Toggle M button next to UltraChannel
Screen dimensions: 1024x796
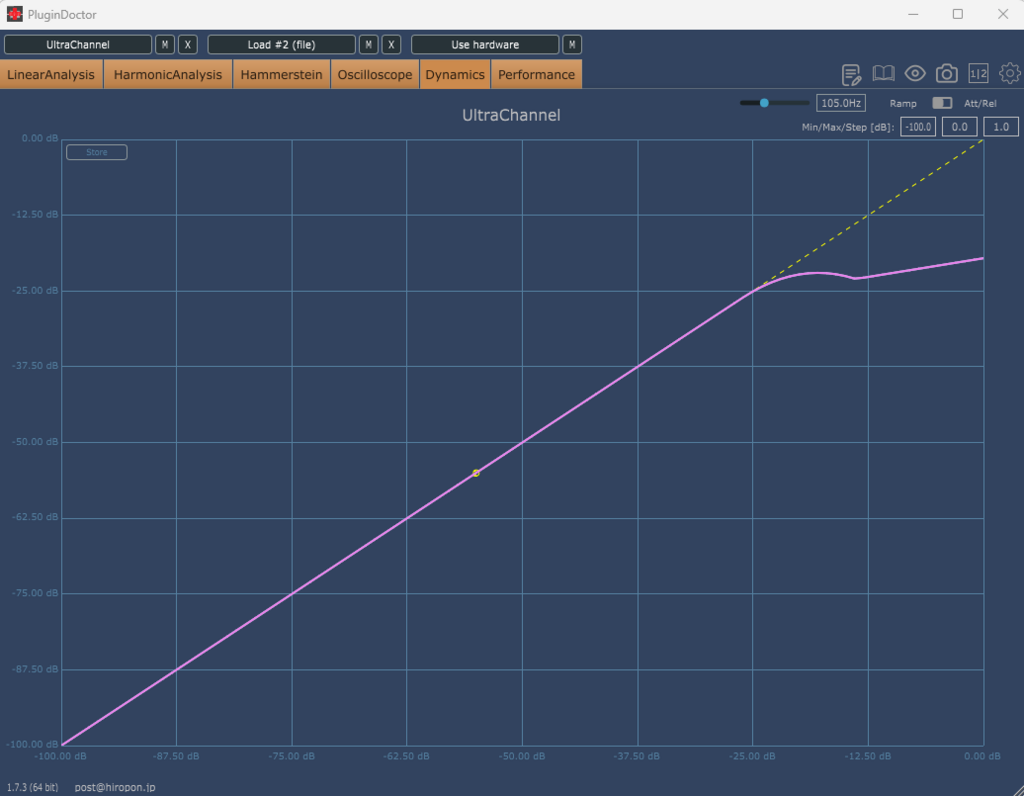[165, 44]
